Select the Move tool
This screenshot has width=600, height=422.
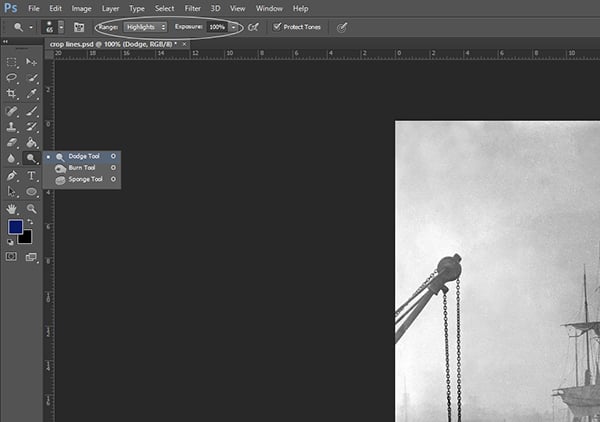click(31, 62)
